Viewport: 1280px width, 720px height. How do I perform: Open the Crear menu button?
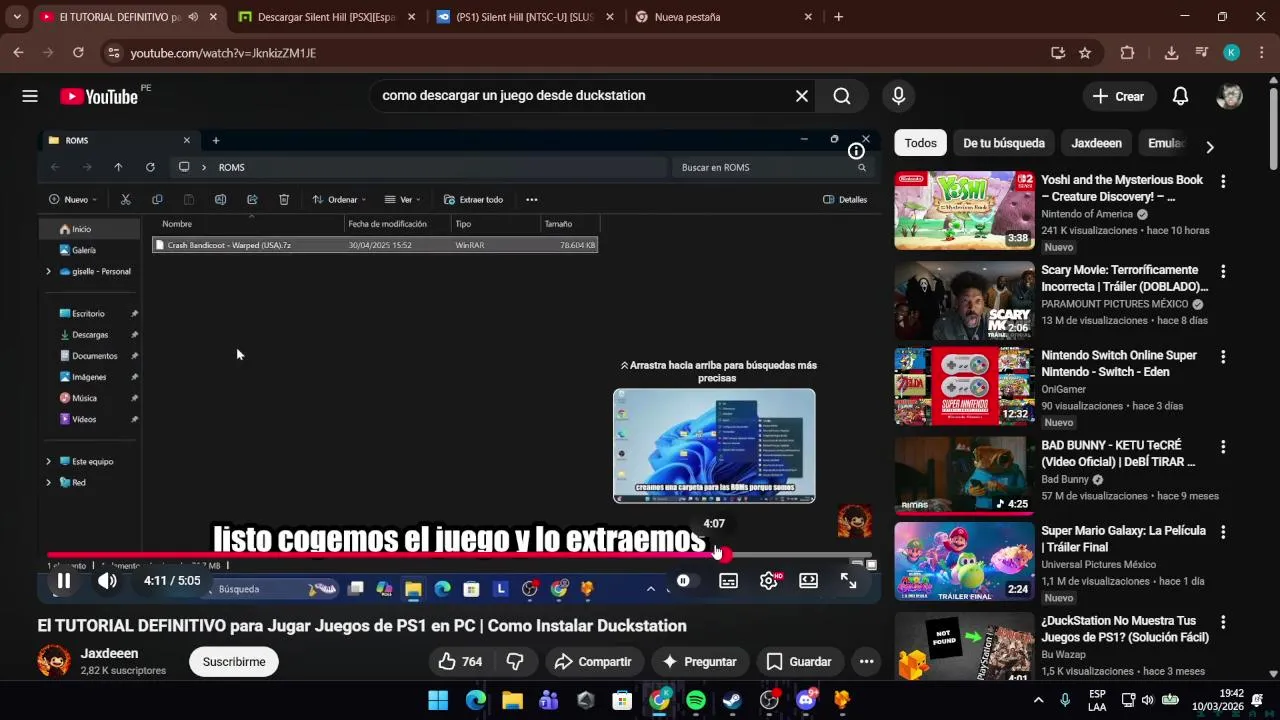click(1118, 96)
